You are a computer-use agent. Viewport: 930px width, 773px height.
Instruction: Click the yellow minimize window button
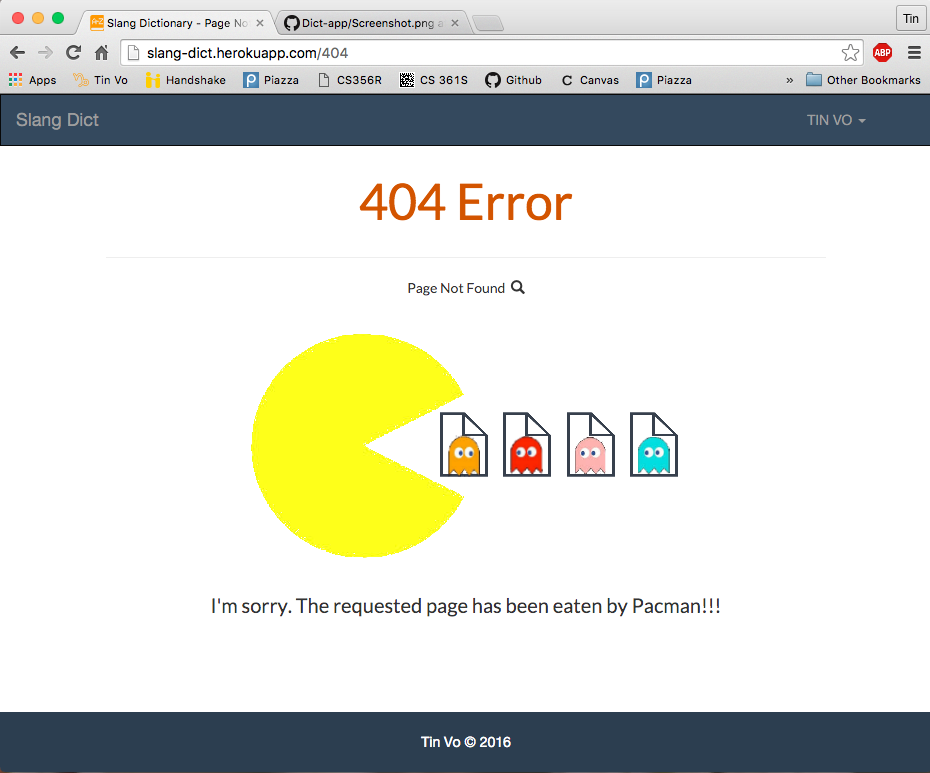(38, 18)
